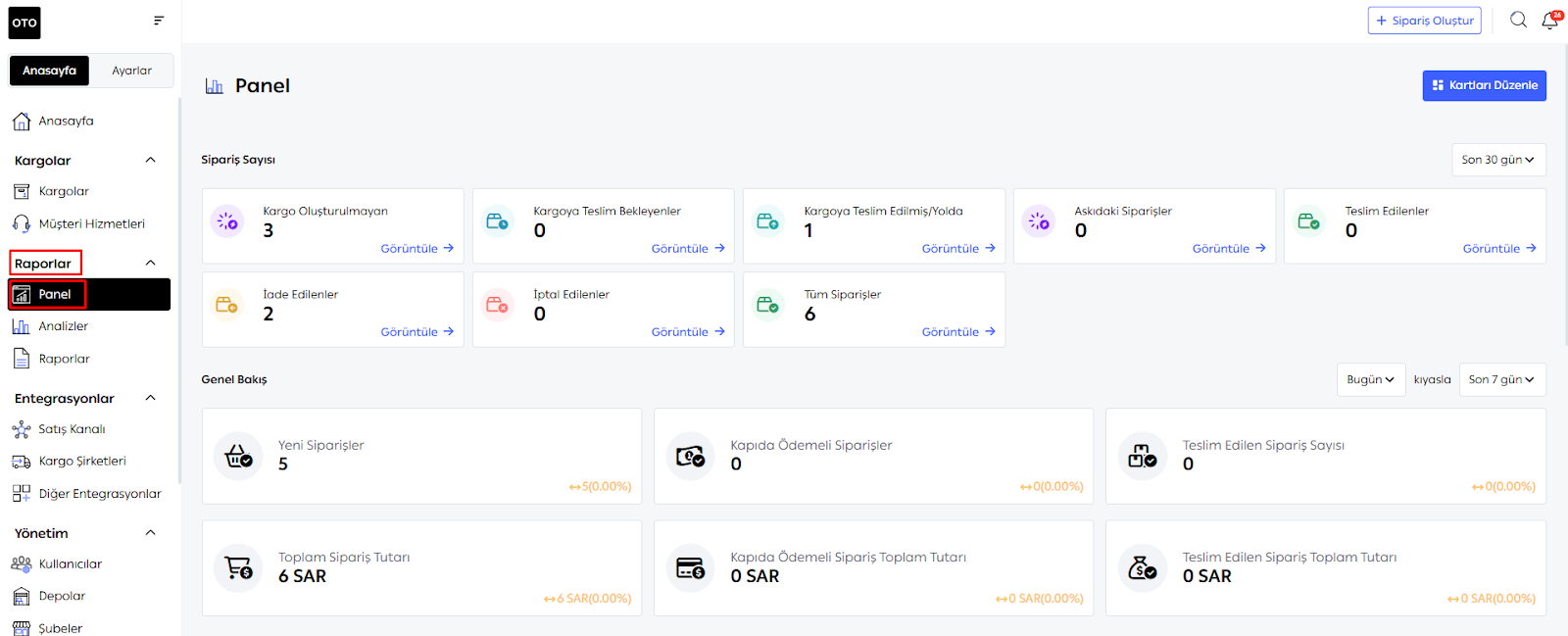Click Teslim Edilen Sipariş Toplam Tutarı bag icon

tap(1143, 568)
